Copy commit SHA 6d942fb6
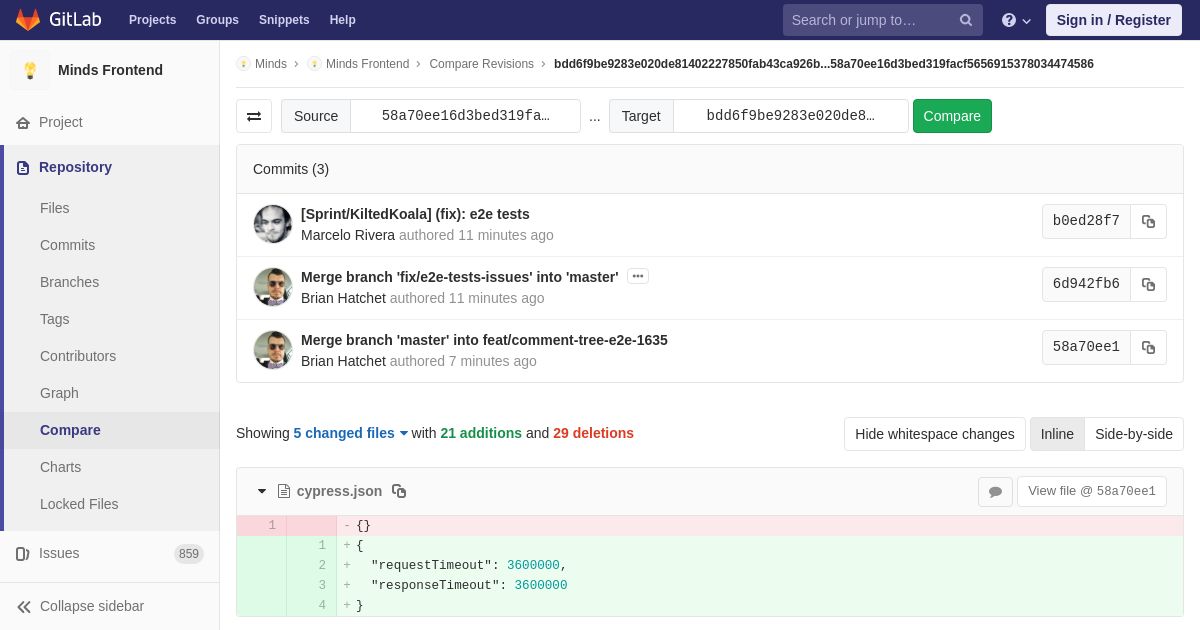 1148,284
